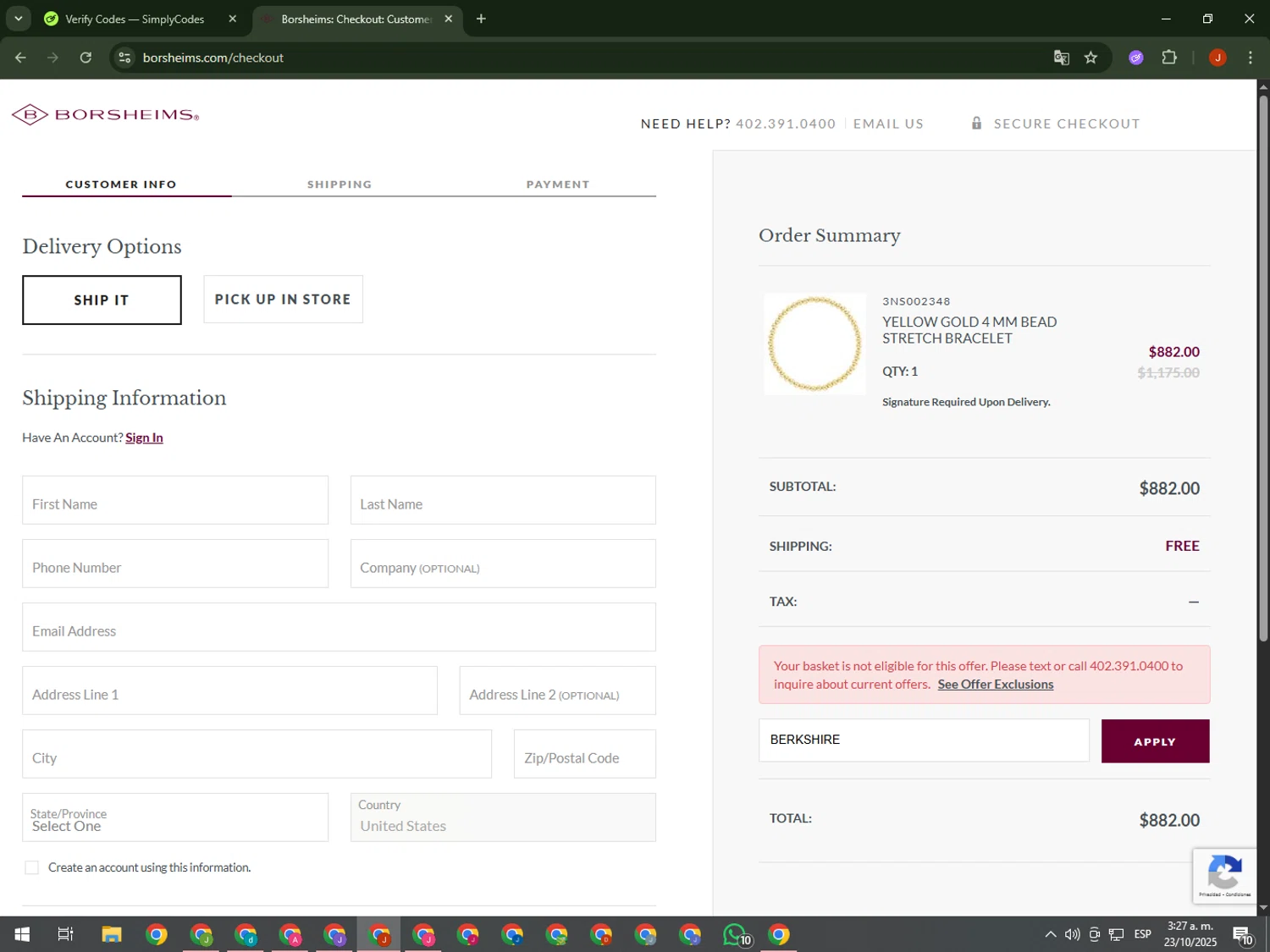Click the Yellow Gold 4 MM Bead Stretch Bracelet title
This screenshot has height=952, width=1270.
pos(969,330)
